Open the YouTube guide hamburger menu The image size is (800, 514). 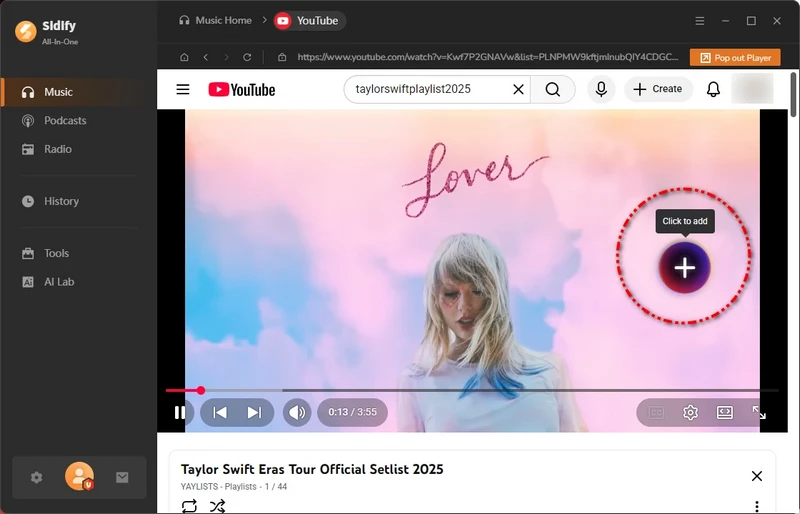click(x=183, y=89)
